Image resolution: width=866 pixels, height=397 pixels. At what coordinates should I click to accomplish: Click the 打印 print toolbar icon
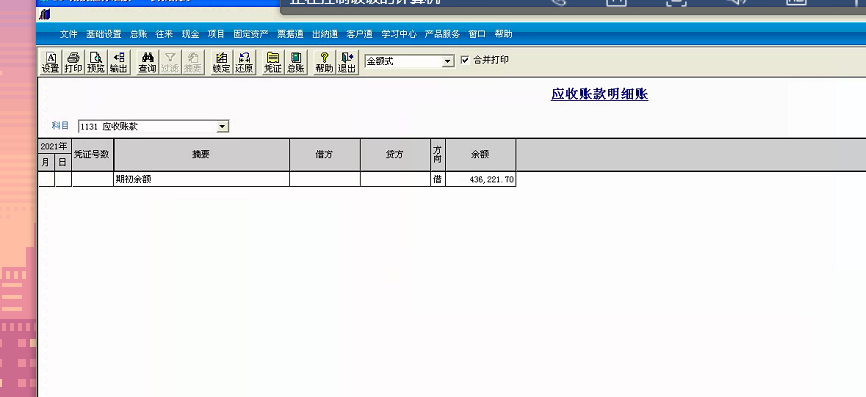point(73,62)
